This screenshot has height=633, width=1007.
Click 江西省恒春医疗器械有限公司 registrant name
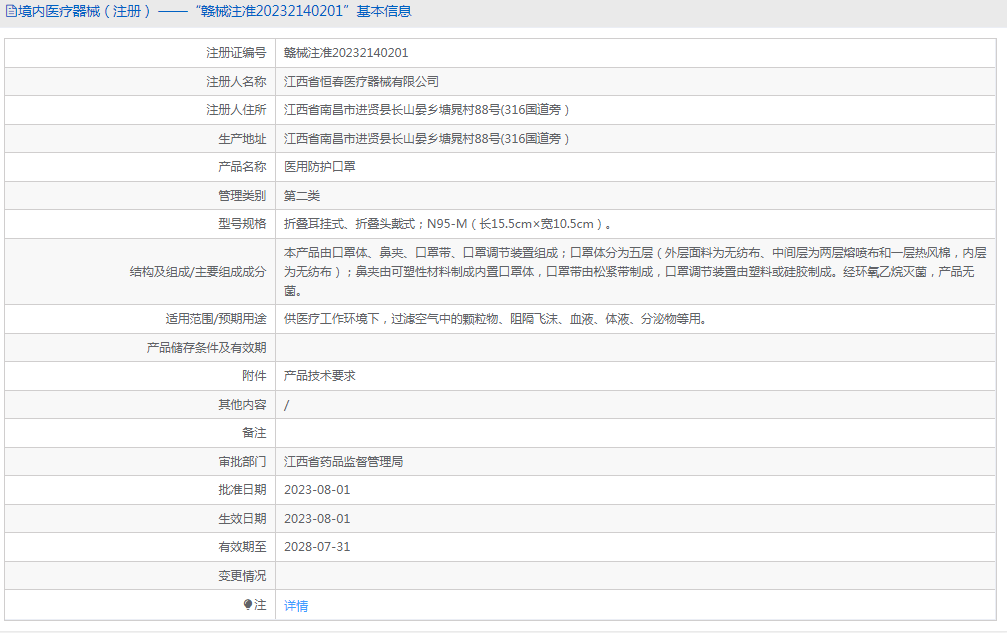pos(362,82)
